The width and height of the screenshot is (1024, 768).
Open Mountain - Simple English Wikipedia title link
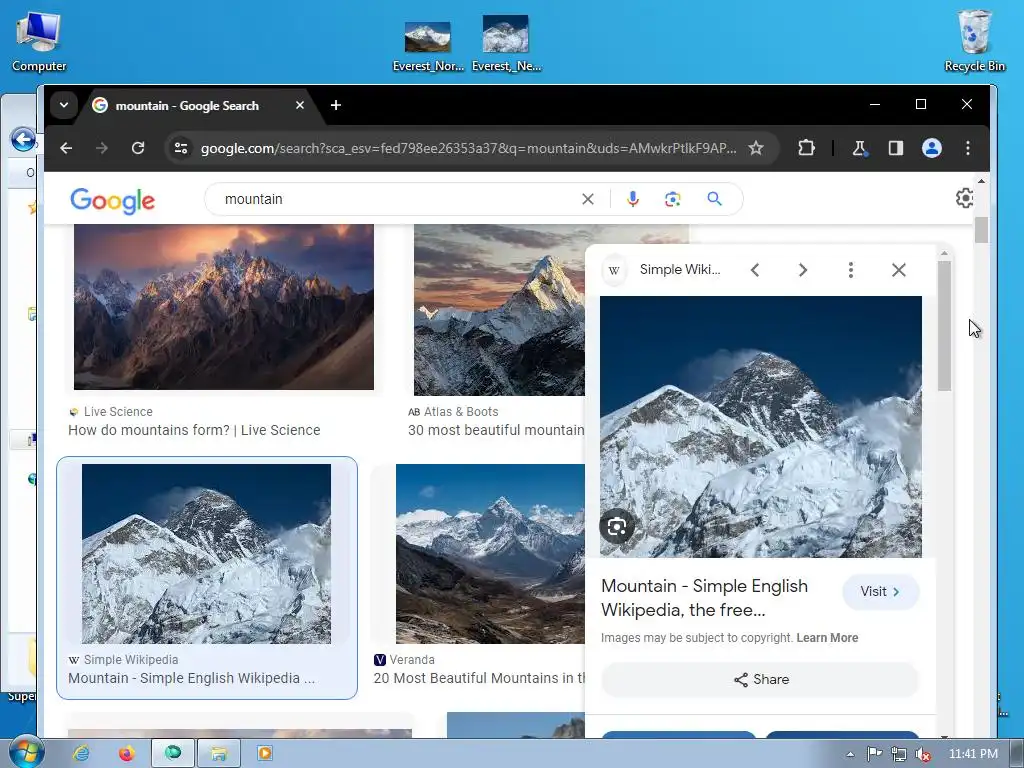click(x=705, y=598)
